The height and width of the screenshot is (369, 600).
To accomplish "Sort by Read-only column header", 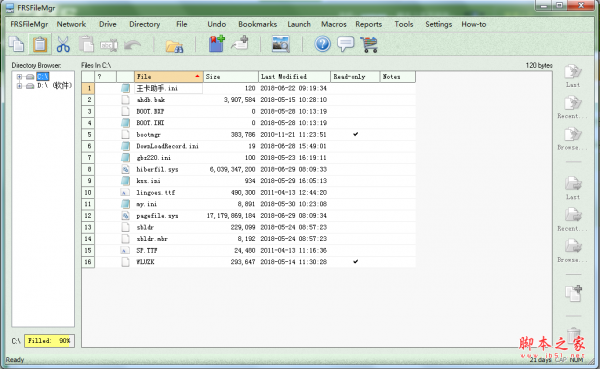I will (355, 77).
